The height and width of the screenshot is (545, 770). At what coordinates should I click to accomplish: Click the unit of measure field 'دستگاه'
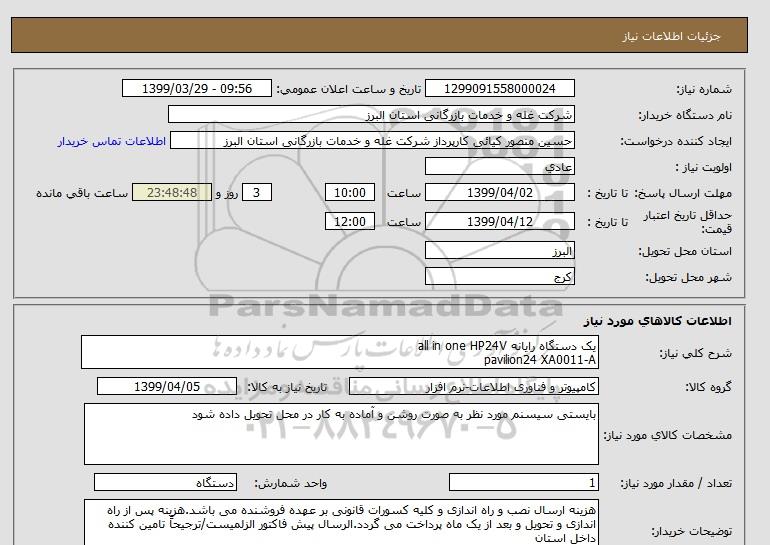(165, 483)
